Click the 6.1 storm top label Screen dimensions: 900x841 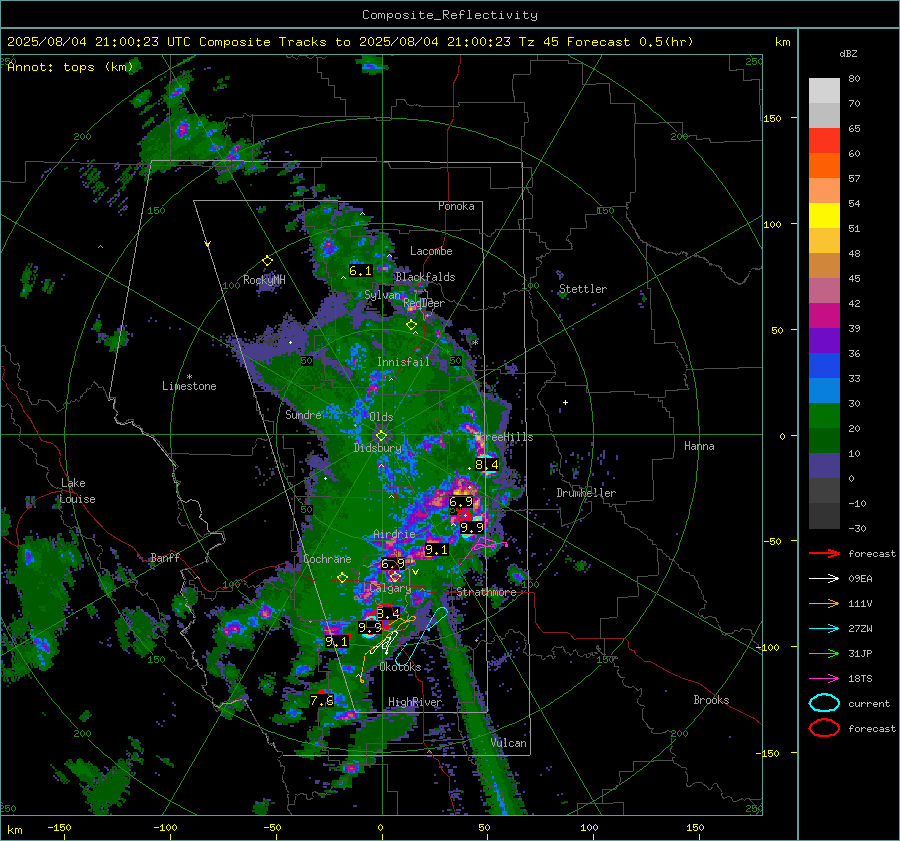click(x=360, y=270)
